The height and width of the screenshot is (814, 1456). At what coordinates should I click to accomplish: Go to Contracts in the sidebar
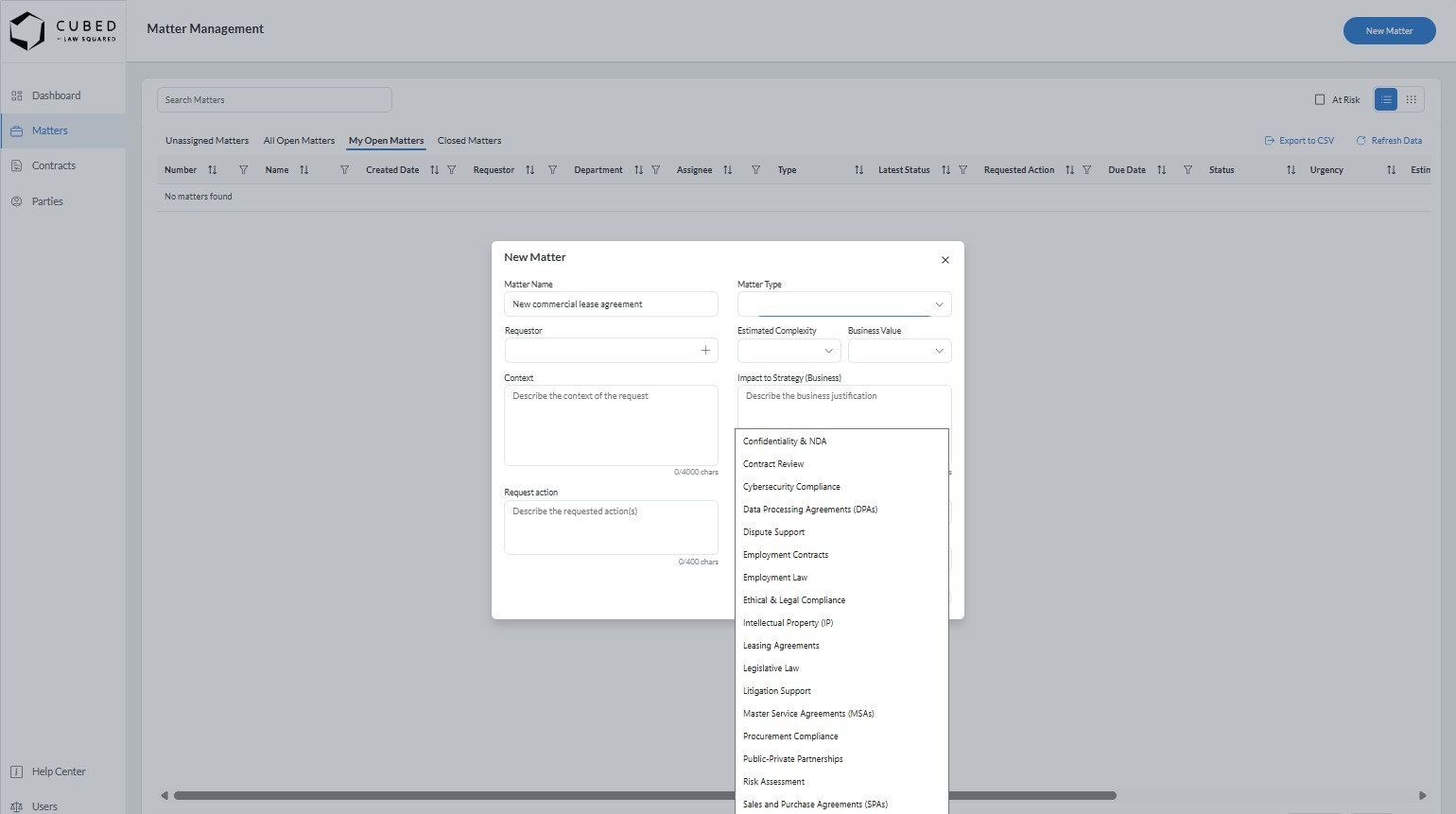62,165
